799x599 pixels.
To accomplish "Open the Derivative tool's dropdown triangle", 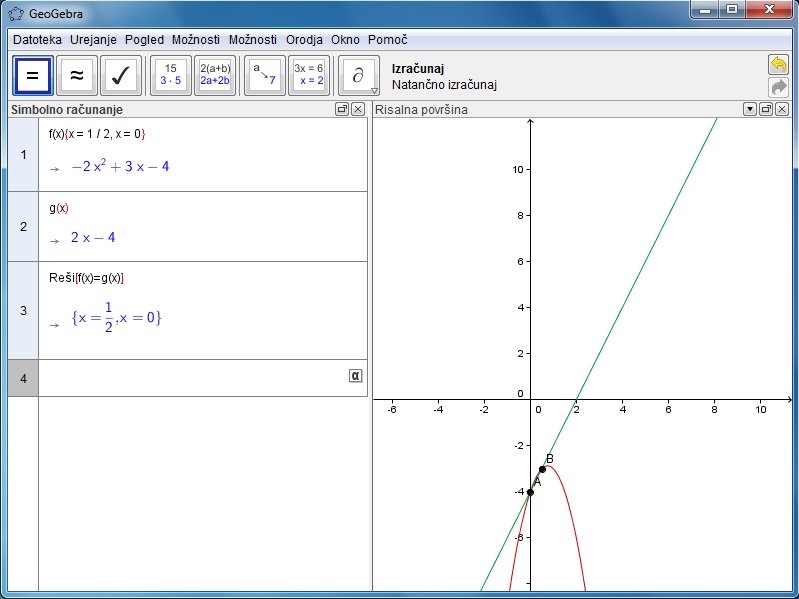I will [x=375, y=90].
